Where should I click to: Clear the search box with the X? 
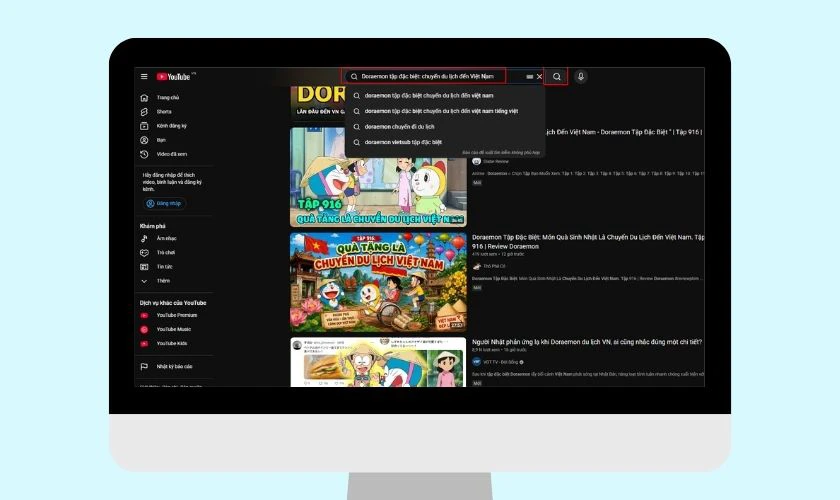(539, 77)
